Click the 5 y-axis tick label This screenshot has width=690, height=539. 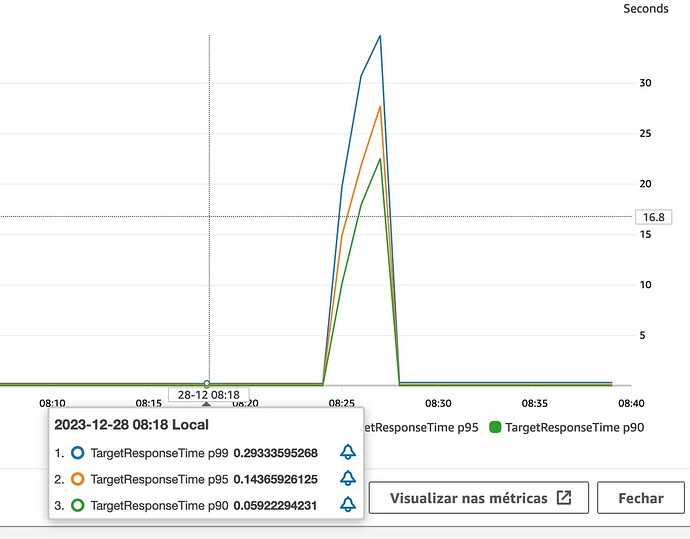(x=642, y=335)
